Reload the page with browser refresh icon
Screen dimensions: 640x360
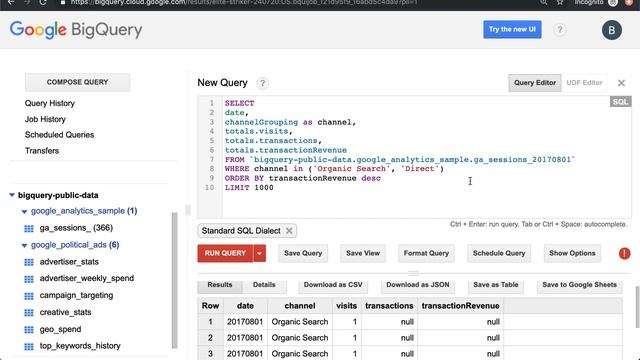[x=42, y=2]
